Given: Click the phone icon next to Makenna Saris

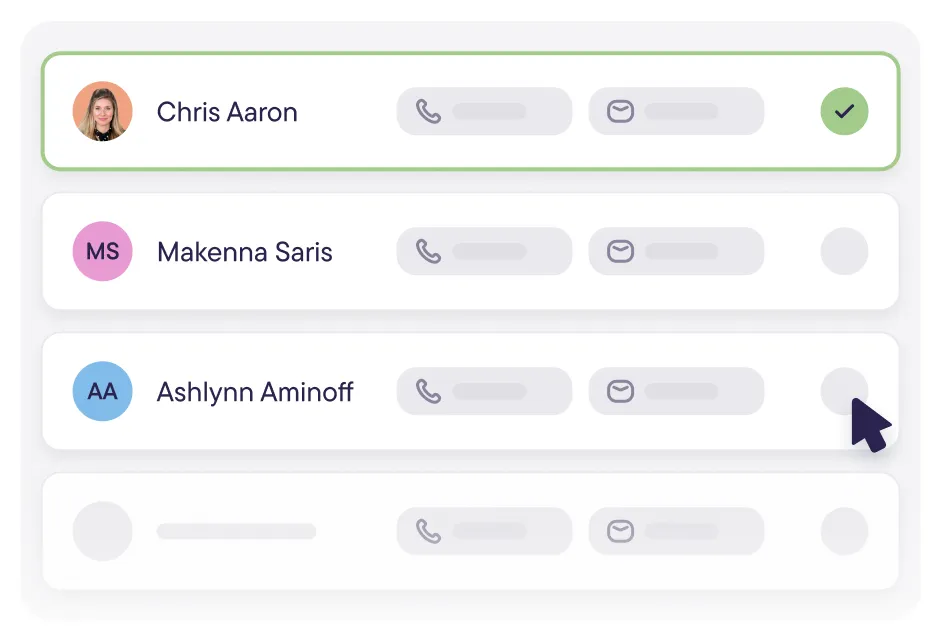Looking at the screenshot, I should point(428,251).
